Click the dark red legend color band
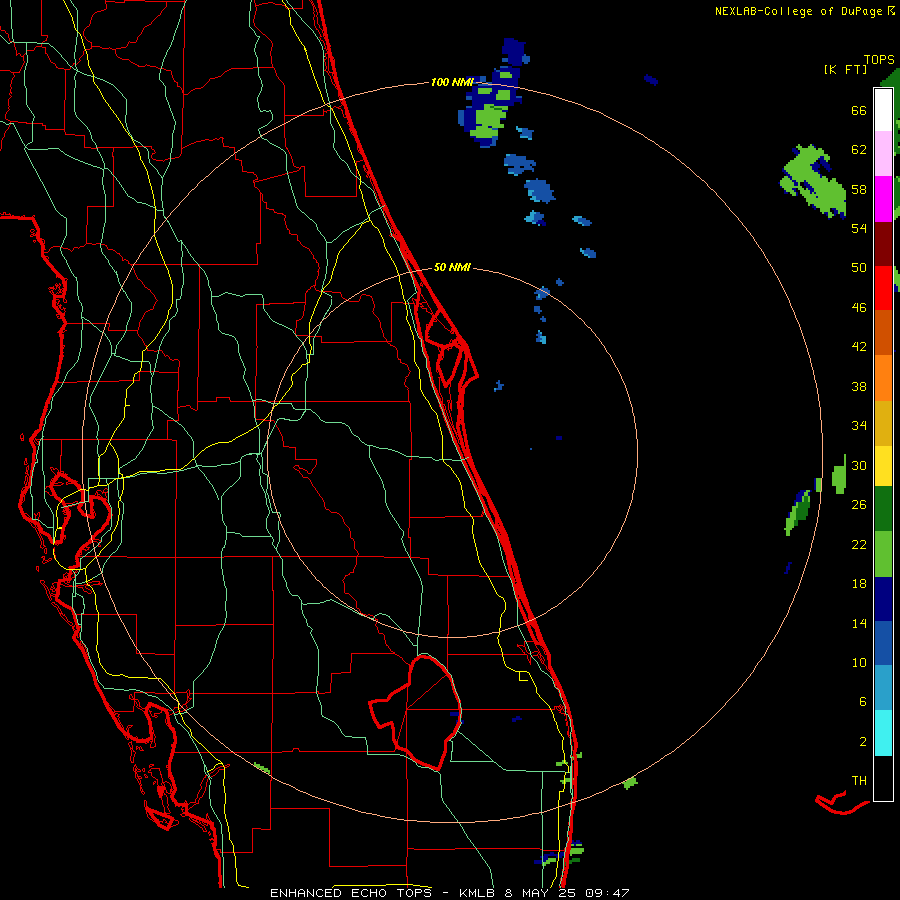The width and height of the screenshot is (900, 900). (x=883, y=243)
